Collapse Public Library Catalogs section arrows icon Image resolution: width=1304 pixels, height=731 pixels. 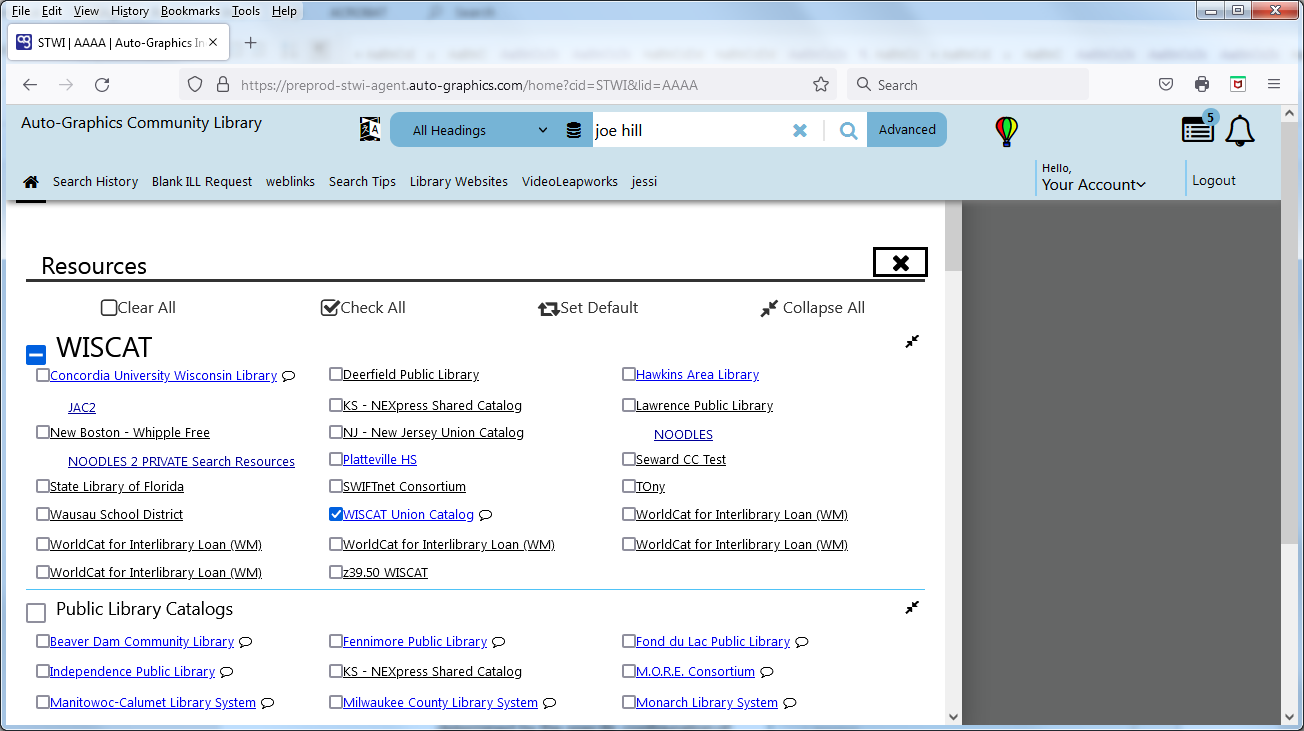(912, 607)
